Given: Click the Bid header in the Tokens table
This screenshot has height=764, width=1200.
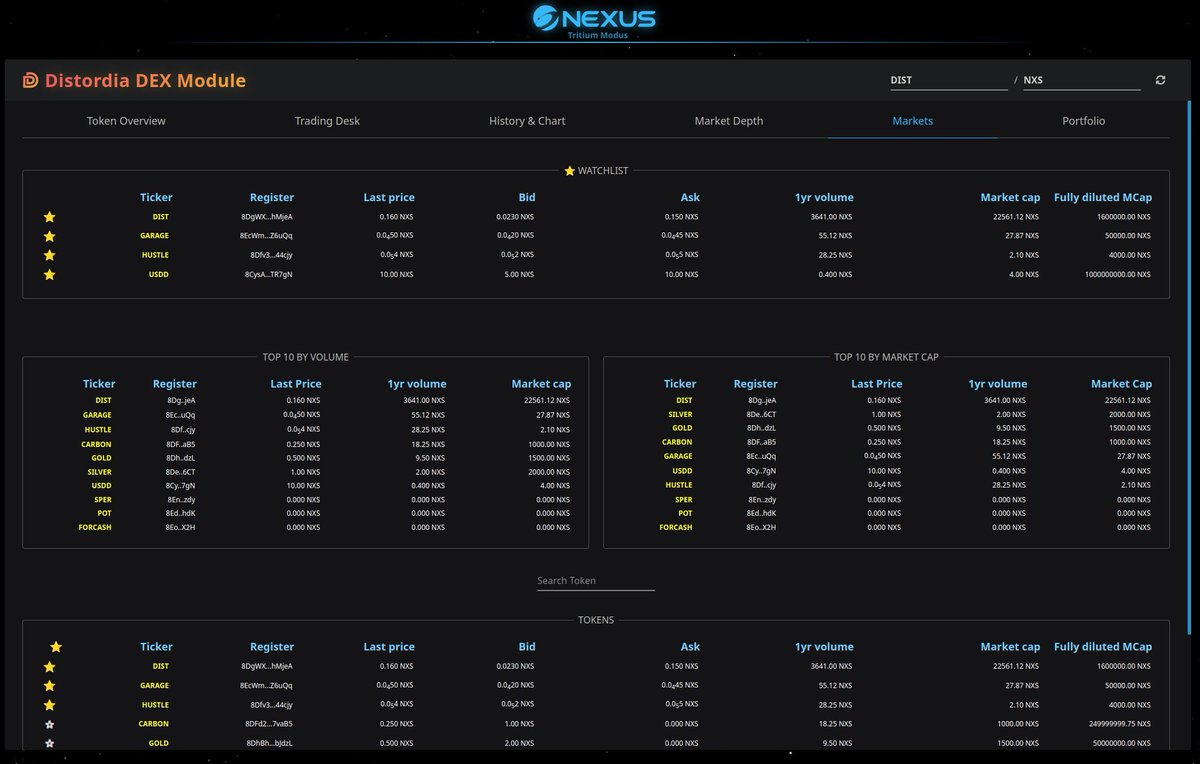Looking at the screenshot, I should point(527,647).
